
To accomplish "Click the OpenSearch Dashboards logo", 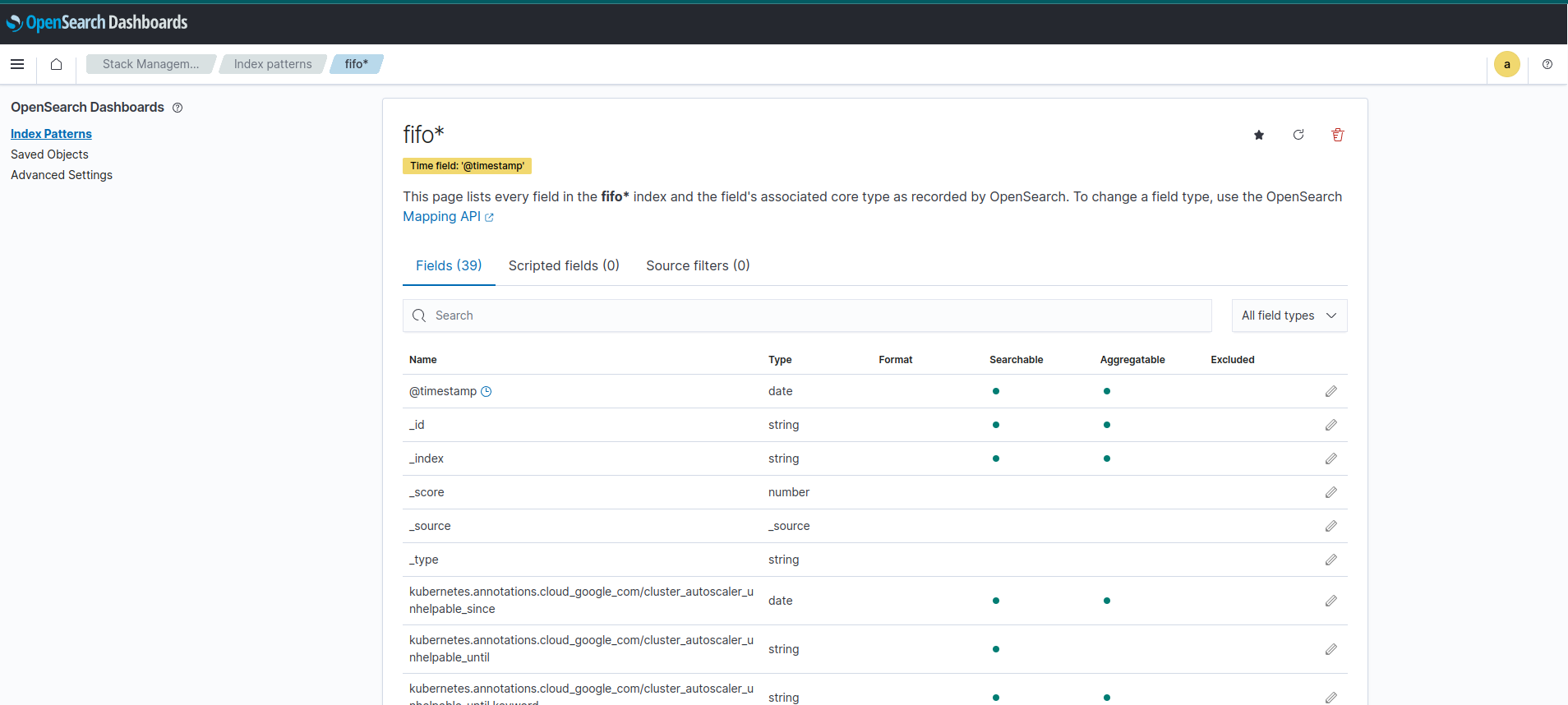I will pyautogui.click(x=97, y=22).
